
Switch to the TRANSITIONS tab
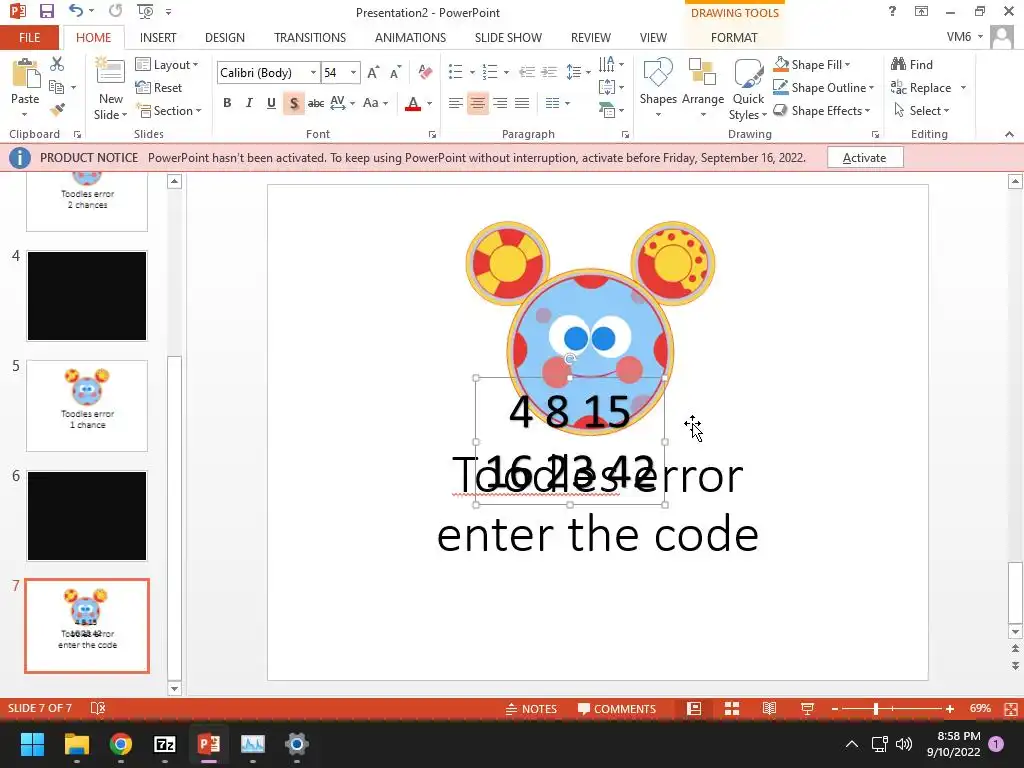click(310, 37)
